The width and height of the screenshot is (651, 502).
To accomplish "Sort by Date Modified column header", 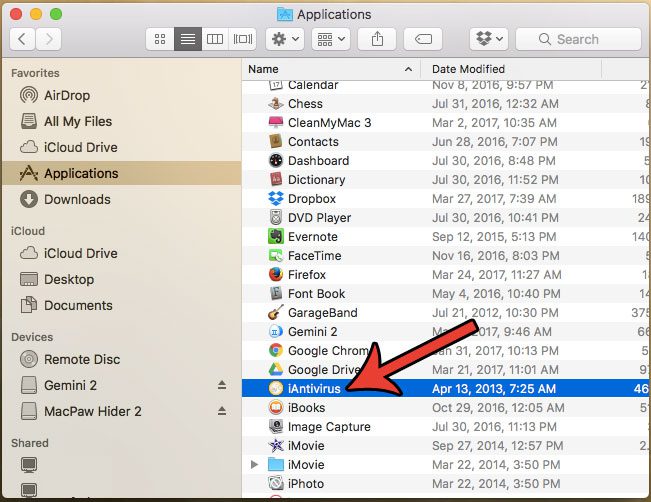I will [468, 69].
